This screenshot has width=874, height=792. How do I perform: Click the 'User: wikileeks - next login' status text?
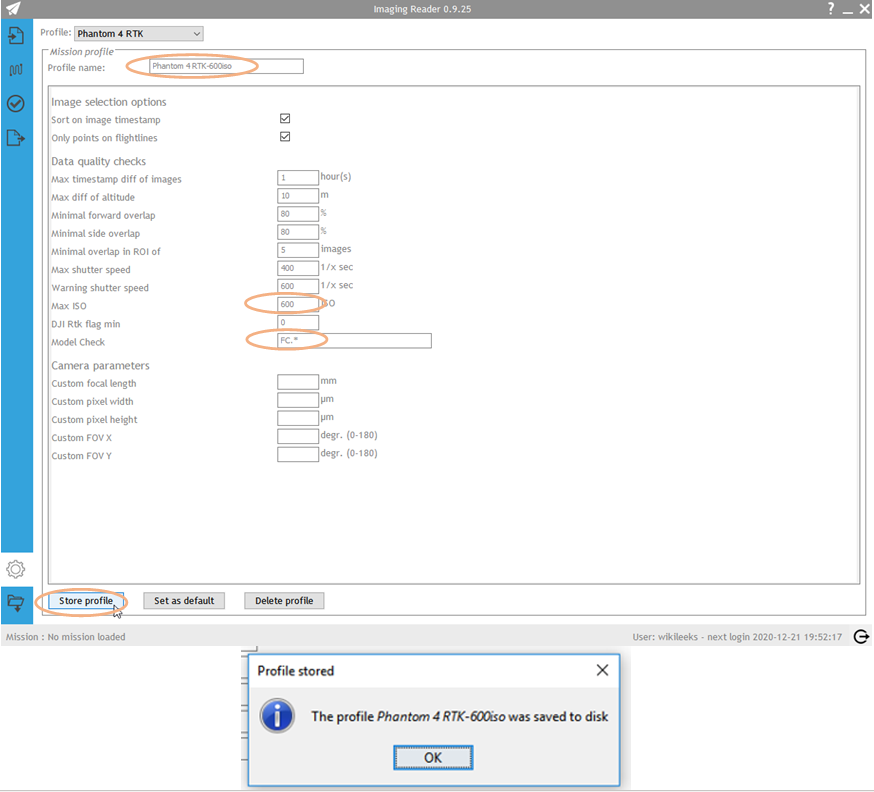(x=737, y=636)
